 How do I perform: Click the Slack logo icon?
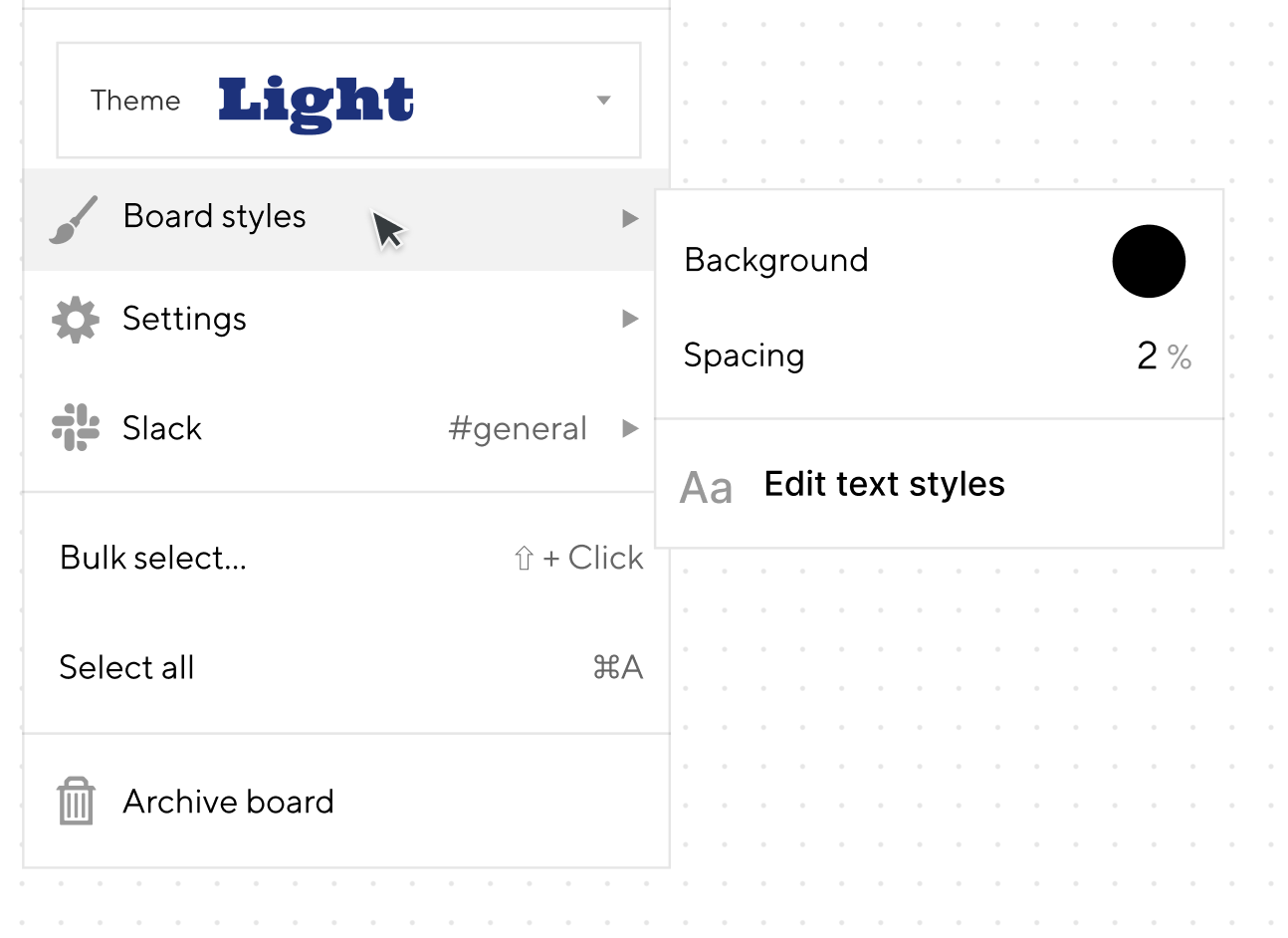tap(76, 428)
